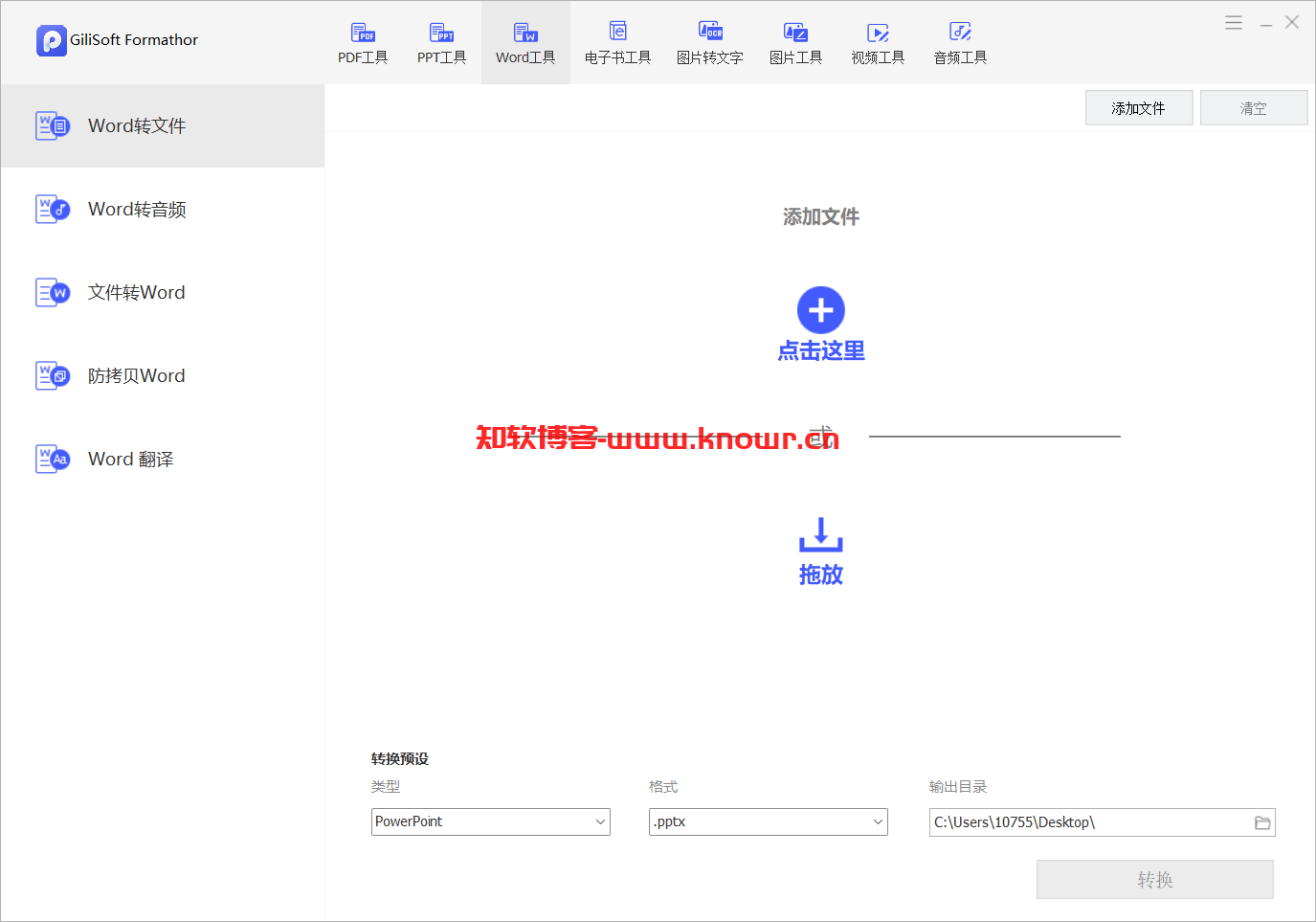Browse output folder via folder icon
The height and width of the screenshot is (922, 1316).
(1262, 822)
